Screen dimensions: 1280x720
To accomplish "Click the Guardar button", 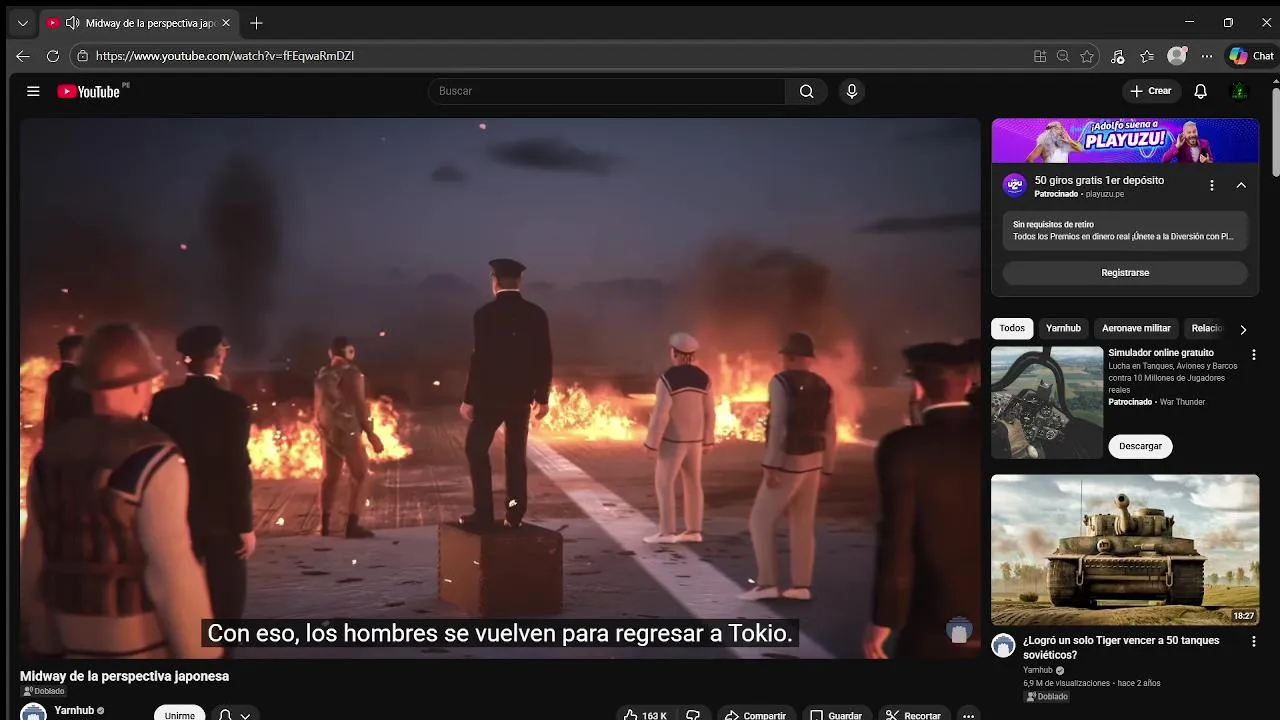I will [836, 716].
